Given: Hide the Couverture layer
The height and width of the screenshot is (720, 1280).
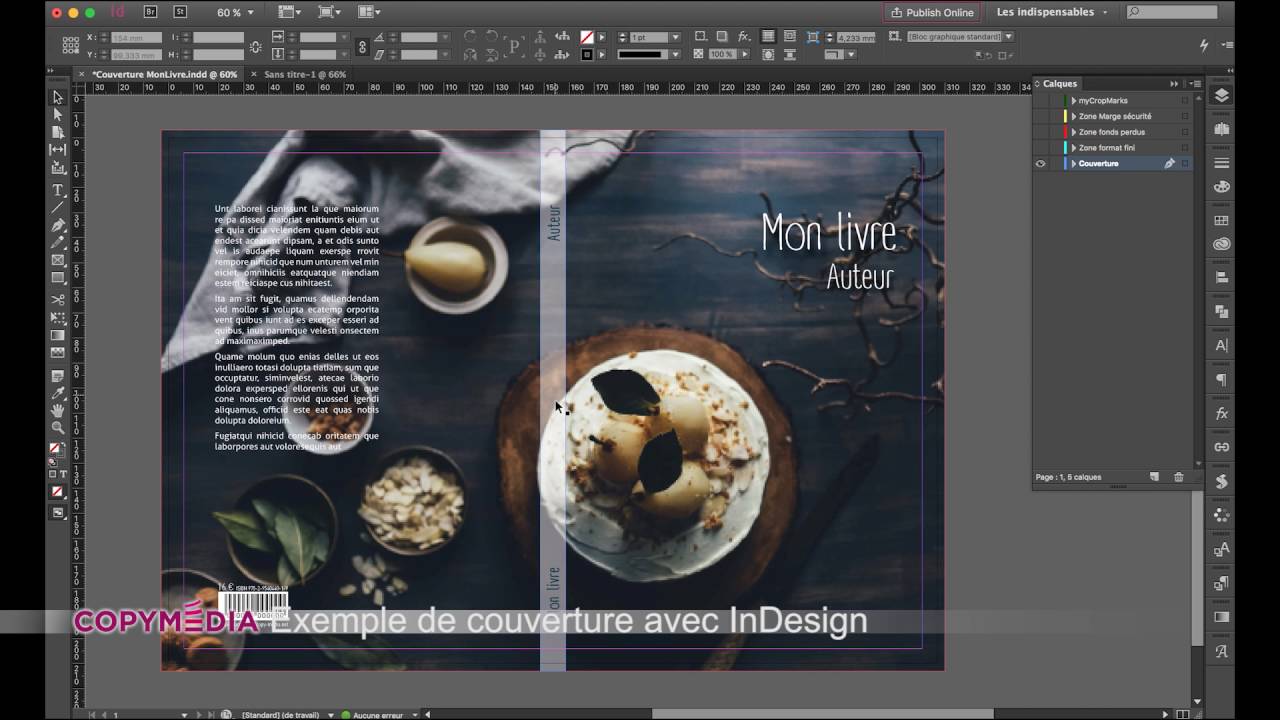Looking at the screenshot, I should 1041,164.
